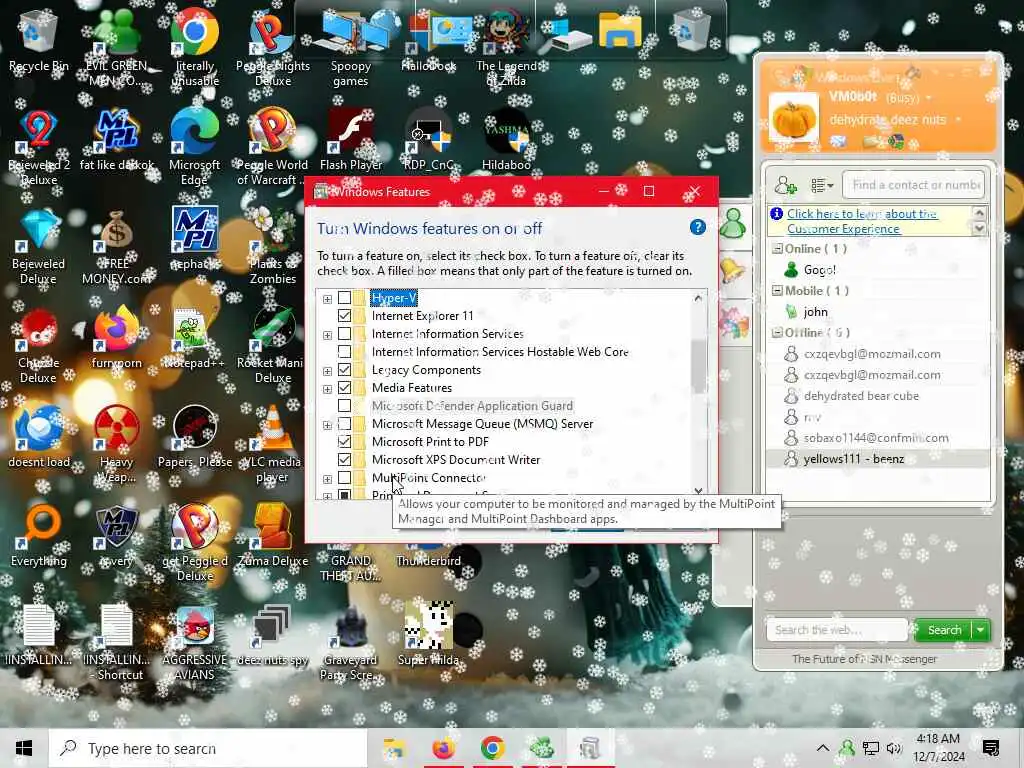
Task: Open Plants vs Zombies shortcut
Action: 272,246
